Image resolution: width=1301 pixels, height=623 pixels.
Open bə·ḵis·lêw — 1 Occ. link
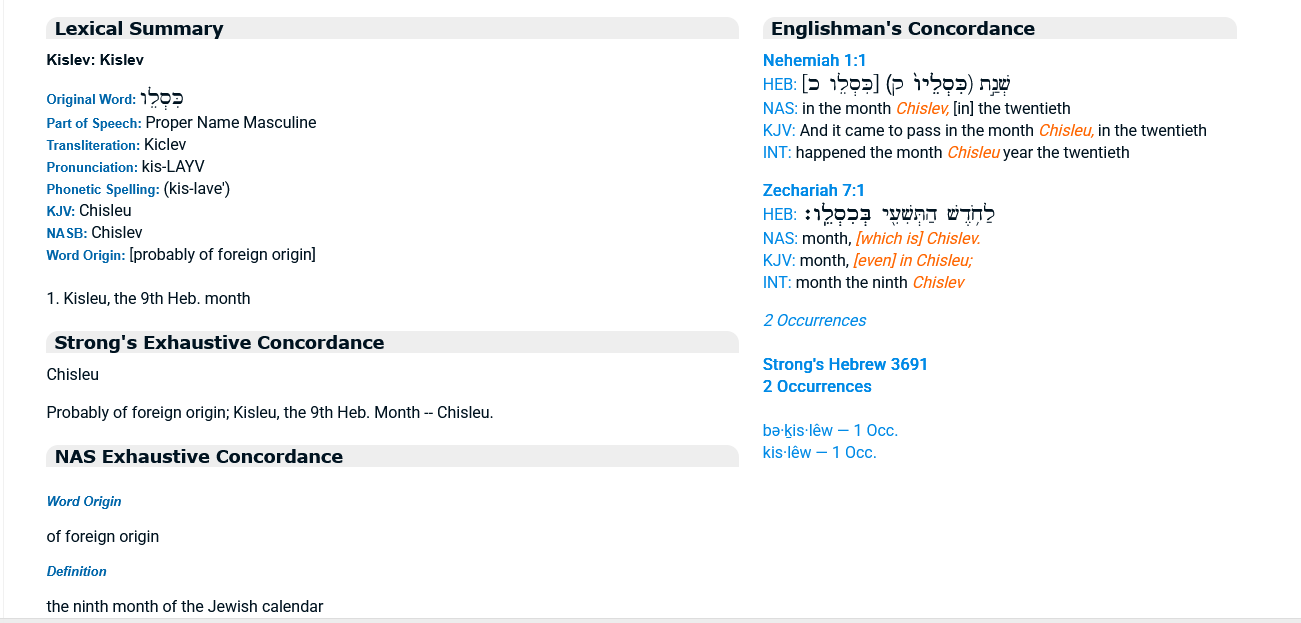point(830,431)
